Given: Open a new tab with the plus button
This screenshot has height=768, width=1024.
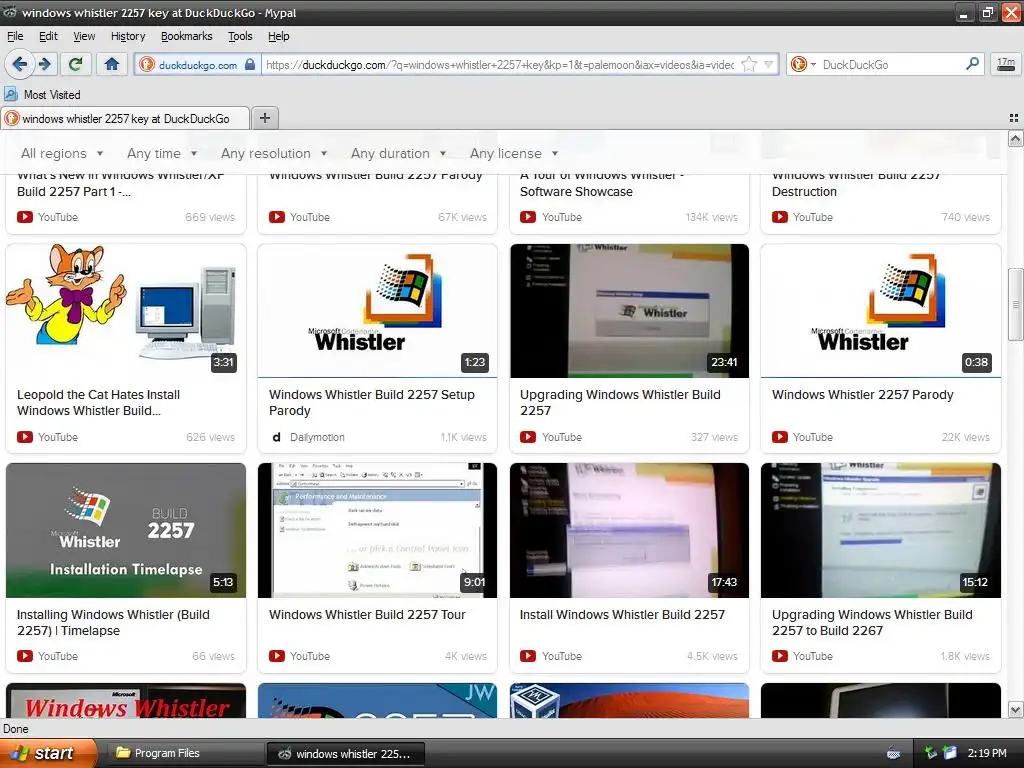Looking at the screenshot, I should pyautogui.click(x=264, y=118).
